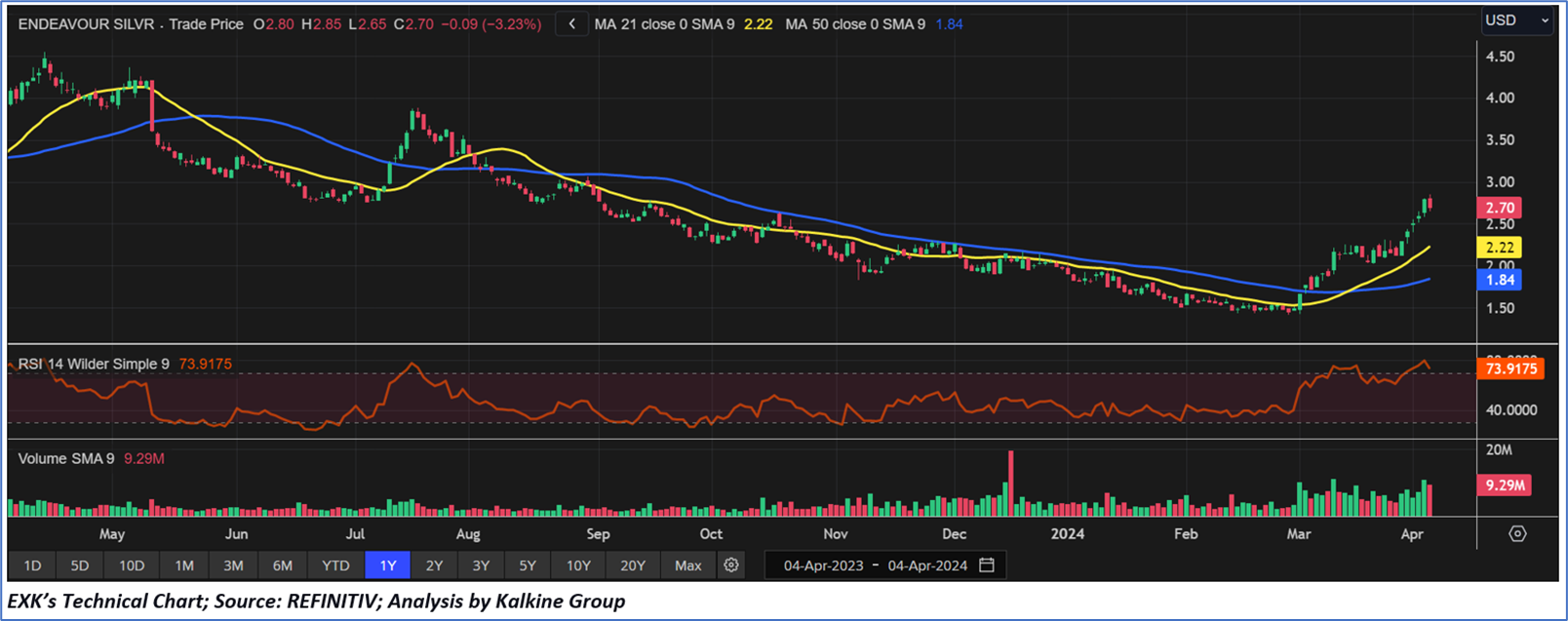1568x621 pixels.
Task: Select the 5Y time range
Action: pyautogui.click(x=528, y=565)
